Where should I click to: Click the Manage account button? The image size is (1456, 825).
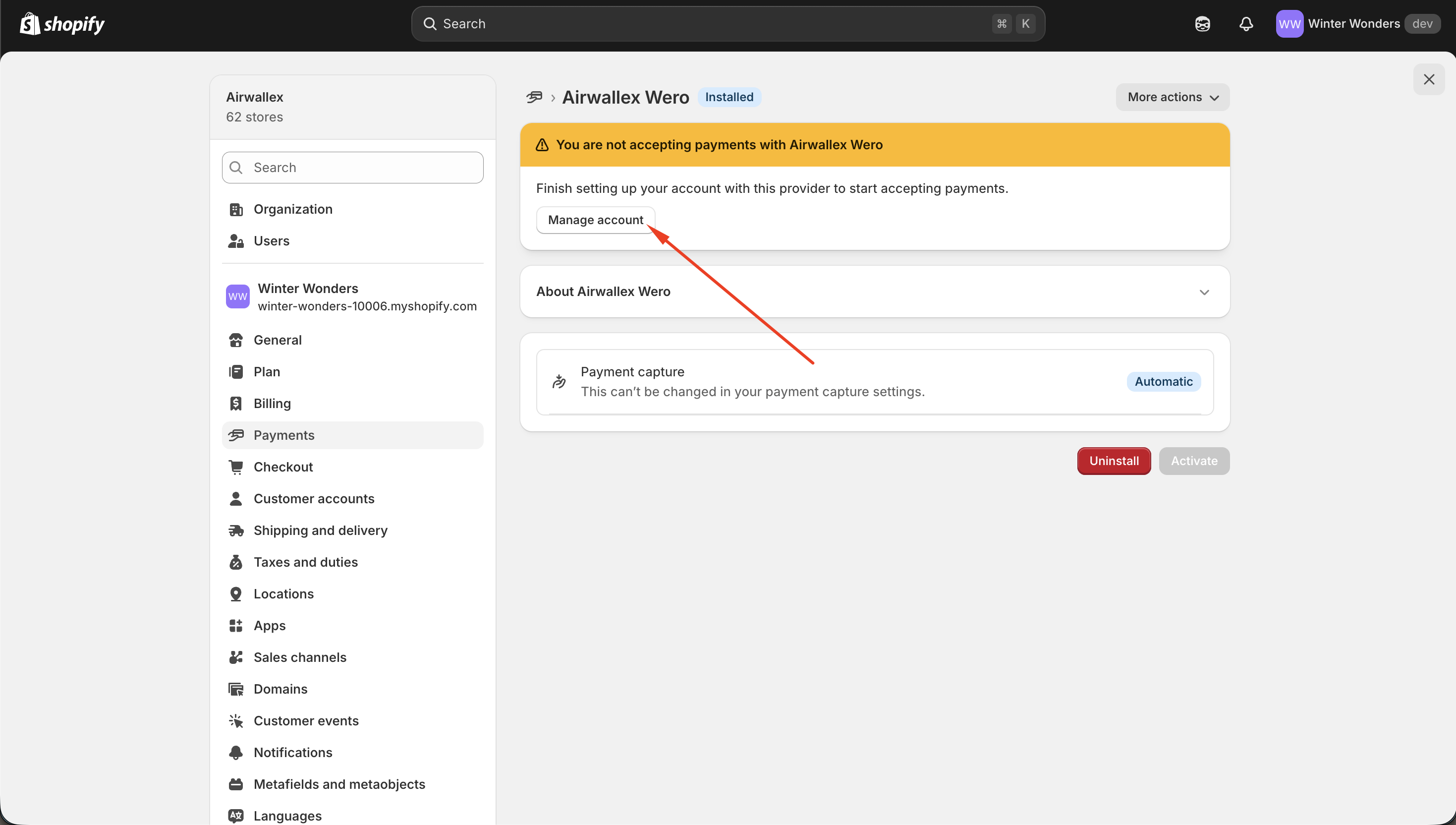click(x=595, y=220)
